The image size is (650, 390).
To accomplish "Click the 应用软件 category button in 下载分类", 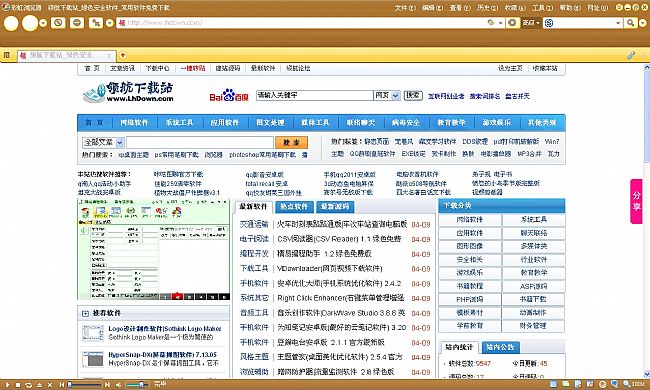I will click(x=470, y=233).
